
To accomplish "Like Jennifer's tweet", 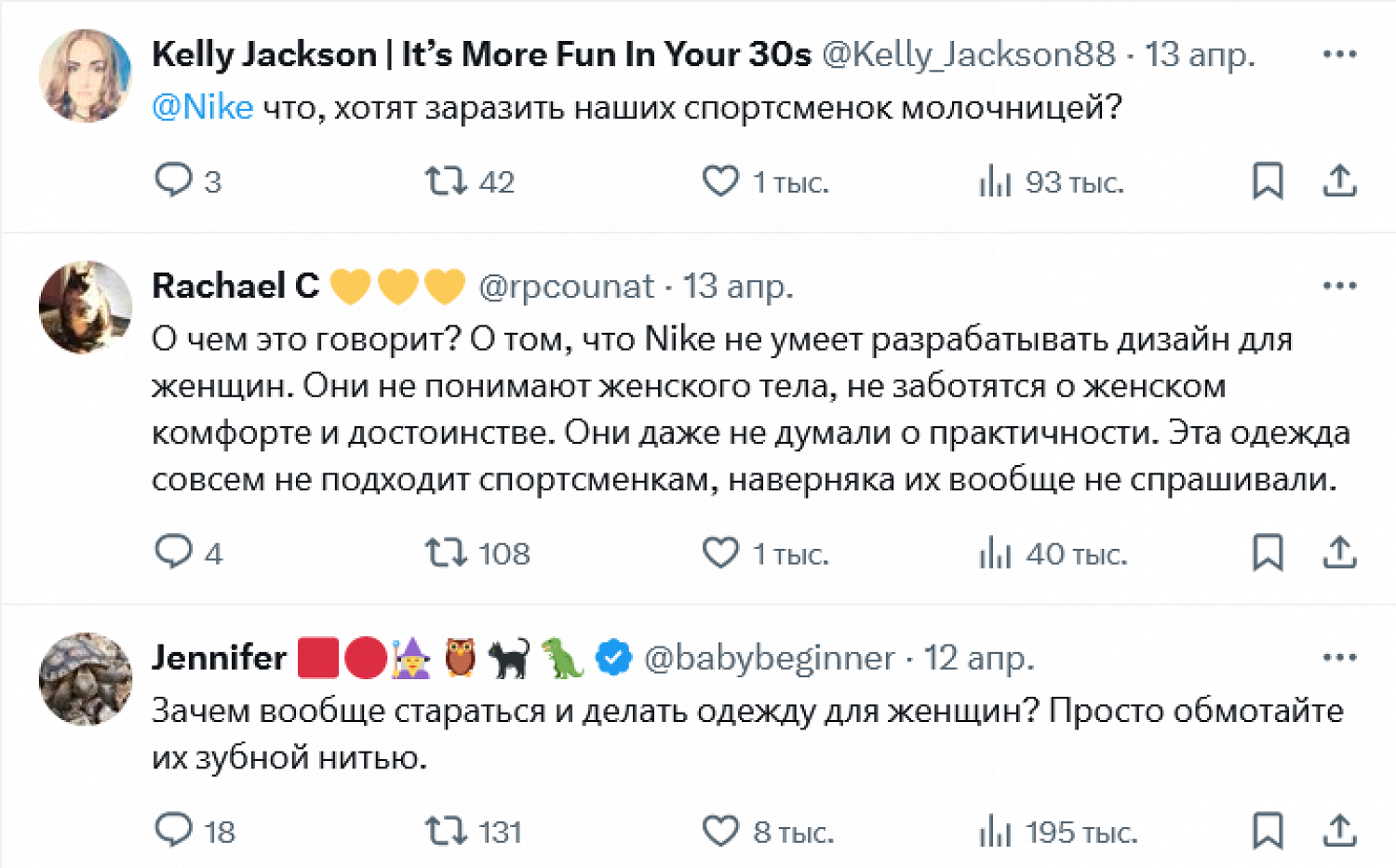I will click(720, 830).
